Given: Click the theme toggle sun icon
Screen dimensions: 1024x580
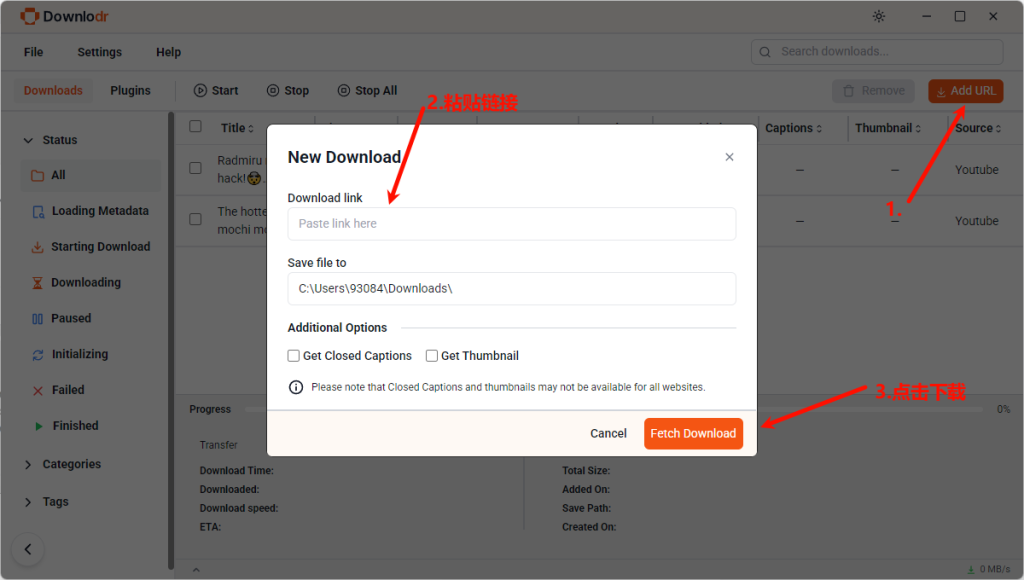Looking at the screenshot, I should pos(879,16).
